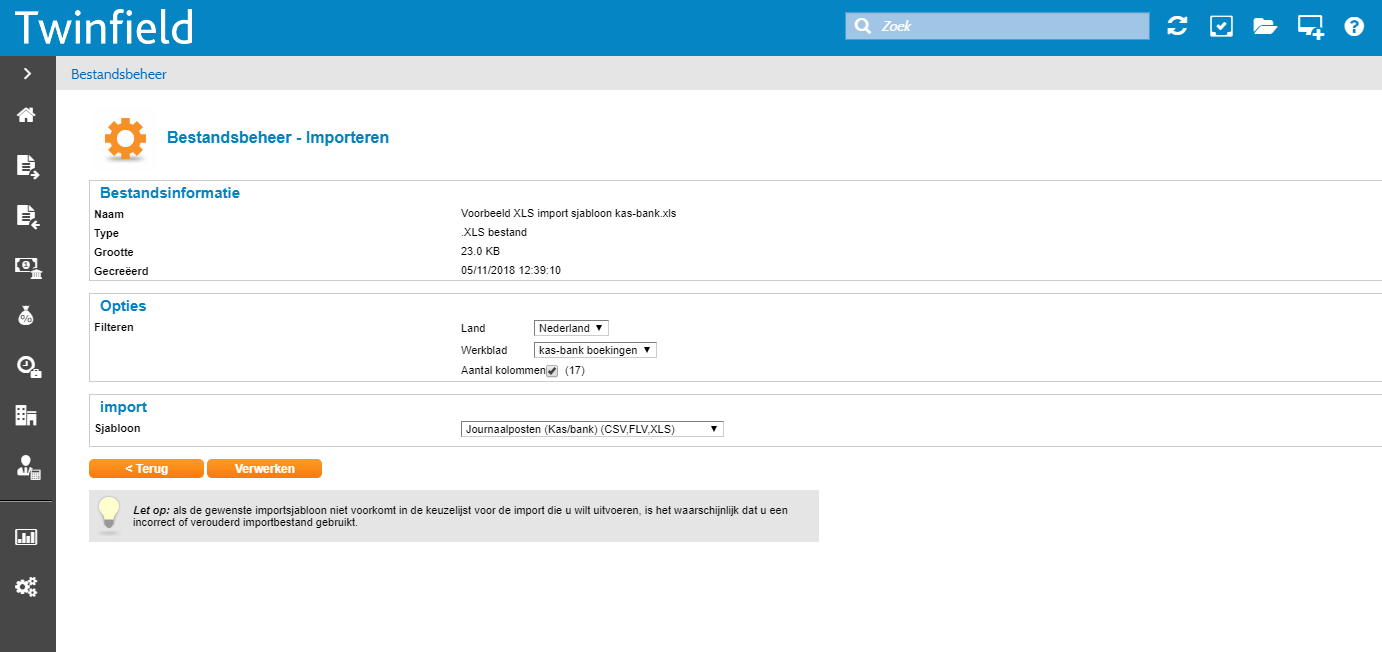This screenshot has width=1382, height=652.
Task: Click the open folder icon in header
Action: click(x=1265, y=27)
